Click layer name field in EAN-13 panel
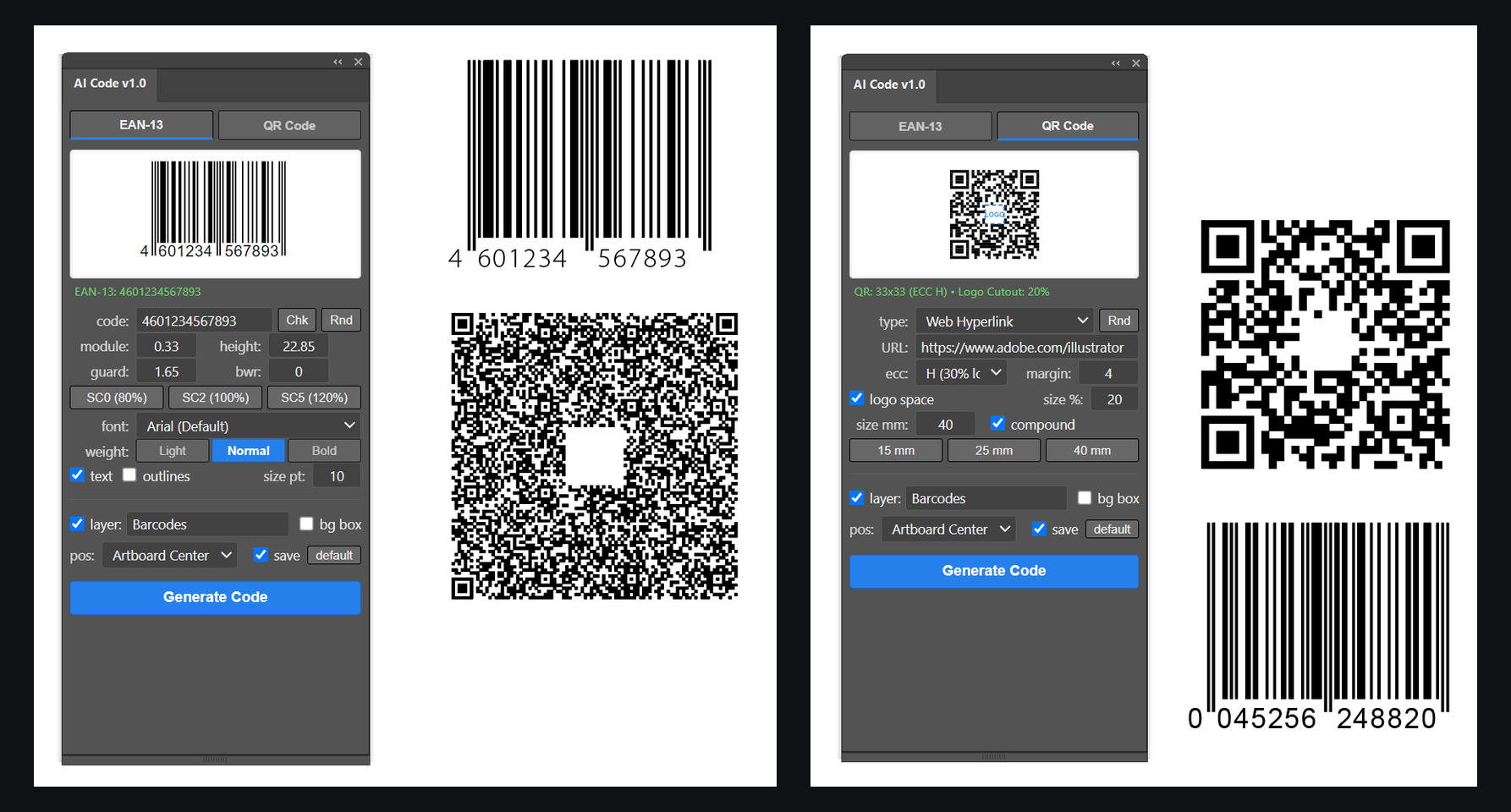The height and width of the screenshot is (812, 1511). (208, 524)
